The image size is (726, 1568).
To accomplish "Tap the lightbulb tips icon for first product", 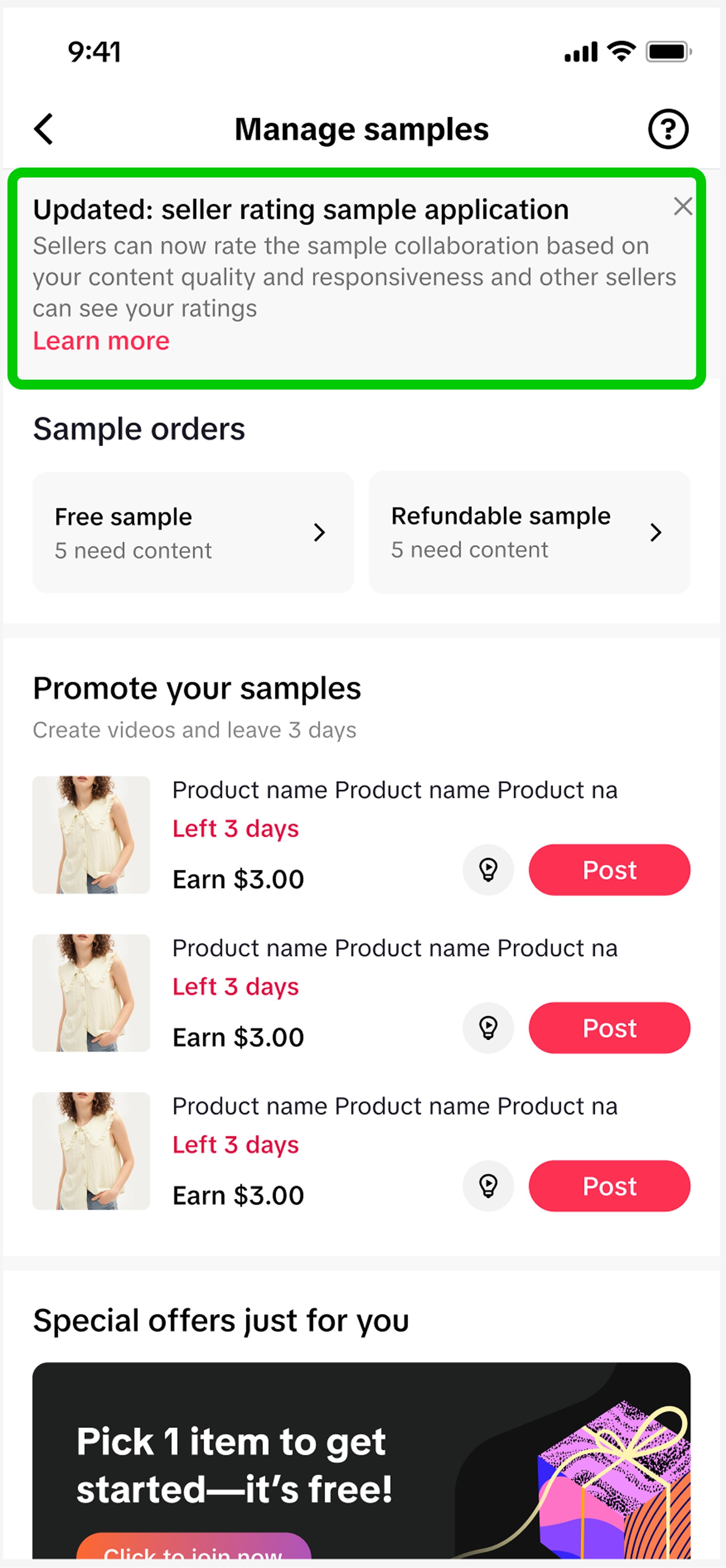I will click(488, 870).
